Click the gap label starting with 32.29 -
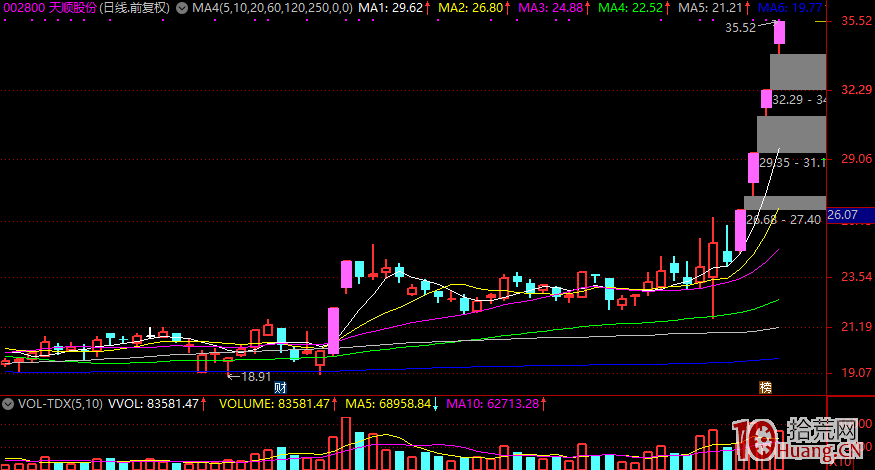Screen dimensions: 875x470 coord(799,100)
